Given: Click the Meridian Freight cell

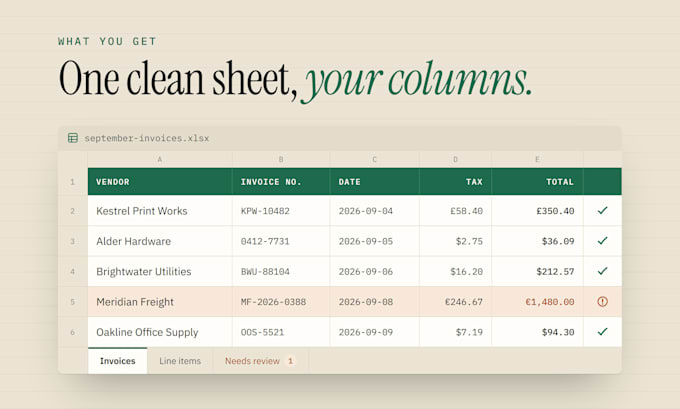Looking at the screenshot, I should [x=160, y=302].
